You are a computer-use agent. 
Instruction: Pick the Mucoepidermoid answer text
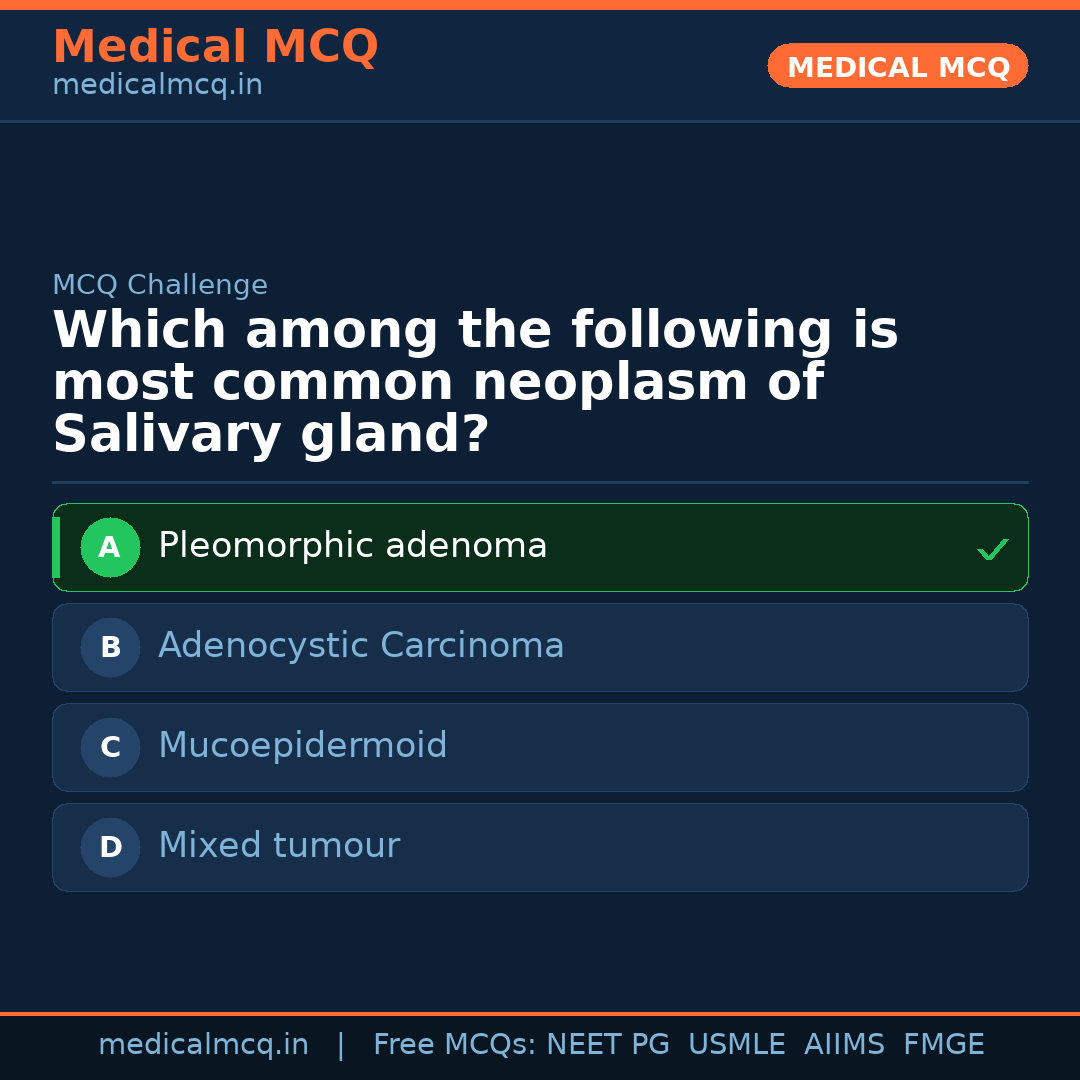point(302,746)
